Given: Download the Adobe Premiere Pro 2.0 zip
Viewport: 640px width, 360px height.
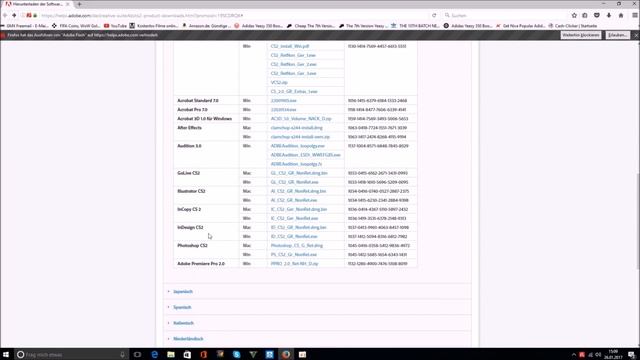Looking at the screenshot, I should click(x=294, y=264).
